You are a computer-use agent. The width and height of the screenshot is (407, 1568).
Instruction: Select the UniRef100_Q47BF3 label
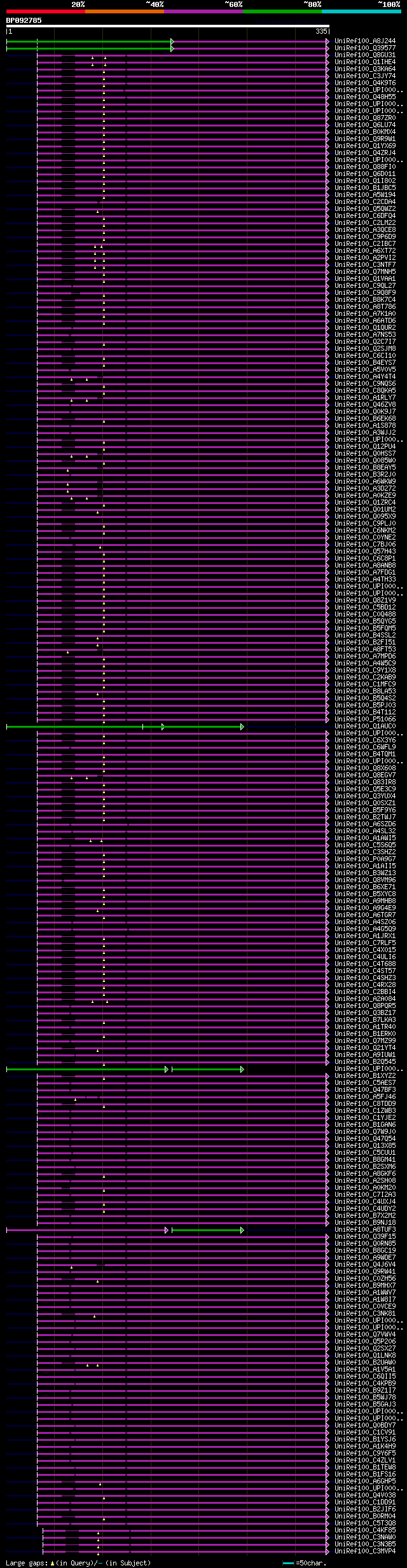point(365,1090)
